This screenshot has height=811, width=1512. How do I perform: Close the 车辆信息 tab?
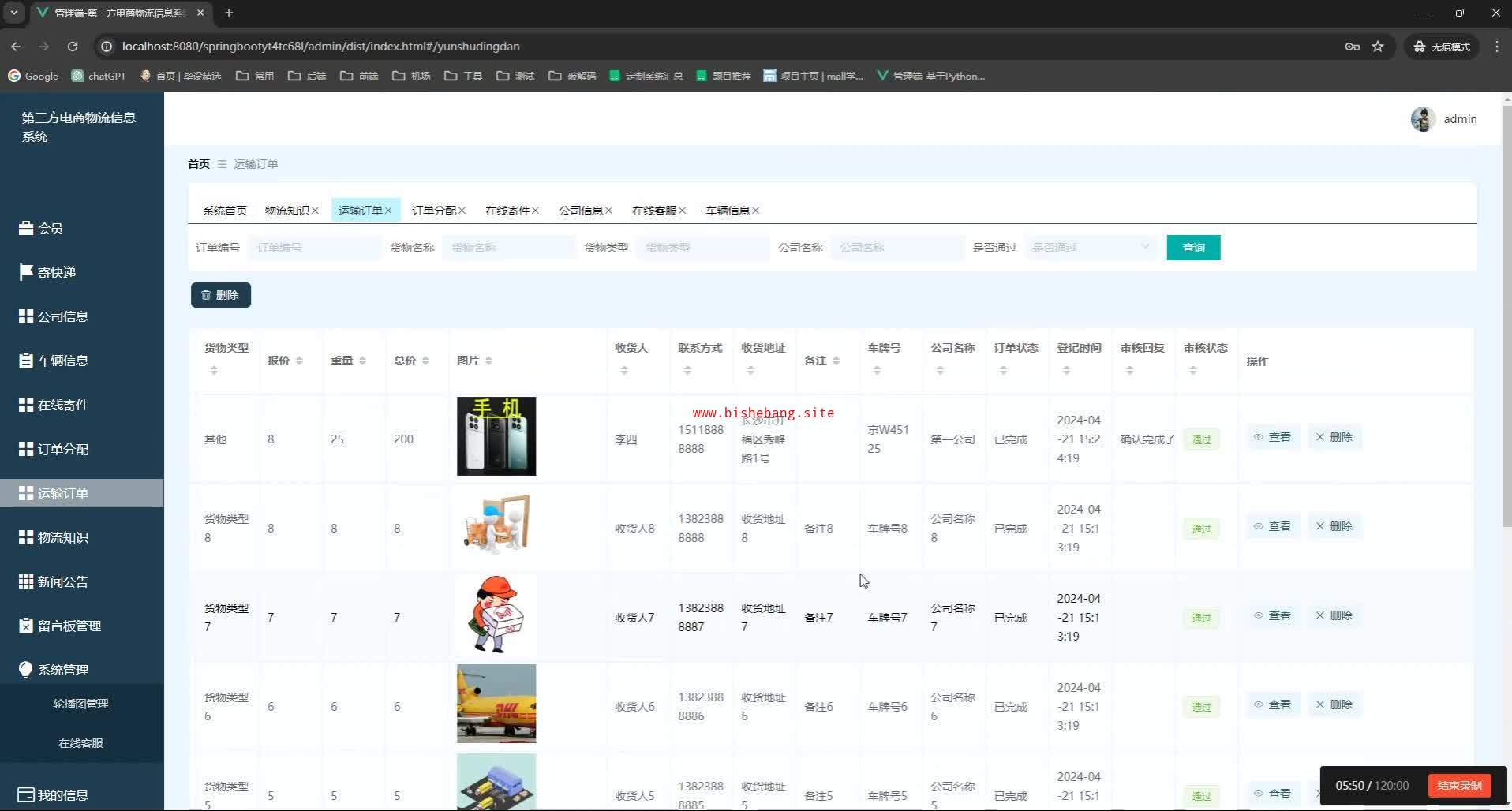point(755,211)
